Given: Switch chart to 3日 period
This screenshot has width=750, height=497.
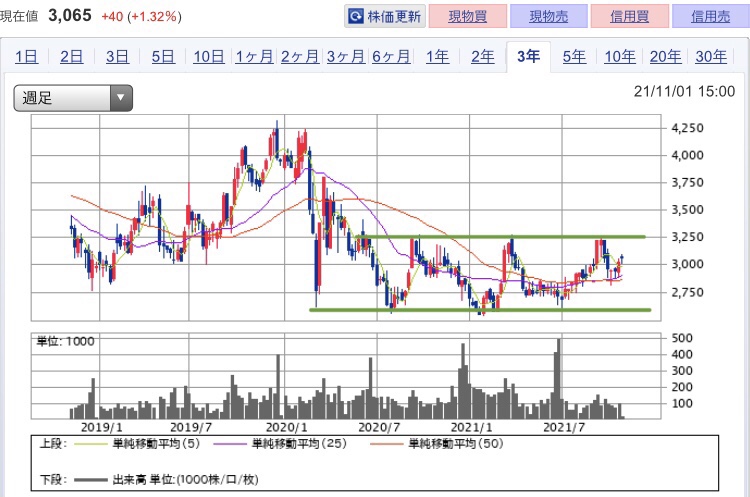Looking at the screenshot, I should tap(117, 57).
